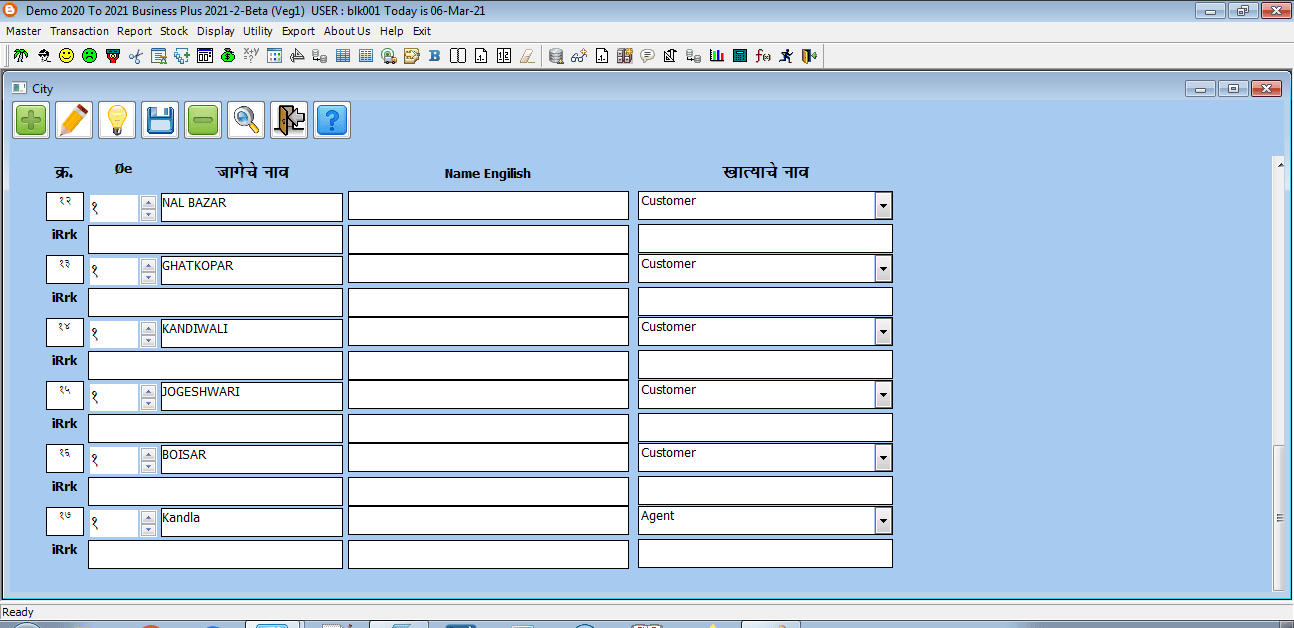
Task: Click the bar chart icon in main toolbar
Action: click(716, 56)
